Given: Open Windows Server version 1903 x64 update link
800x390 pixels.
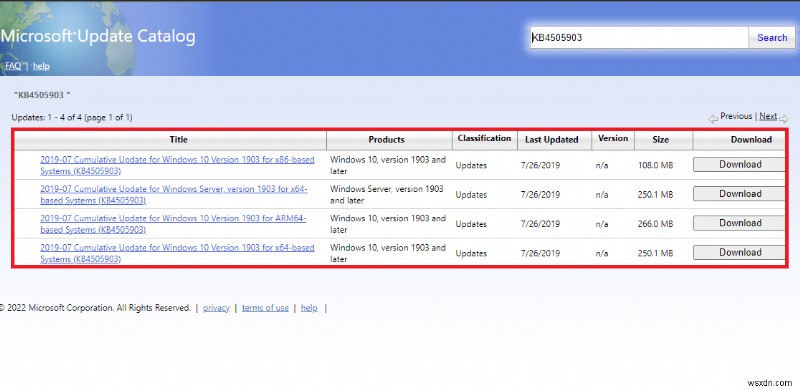Looking at the screenshot, I should coord(173,194).
